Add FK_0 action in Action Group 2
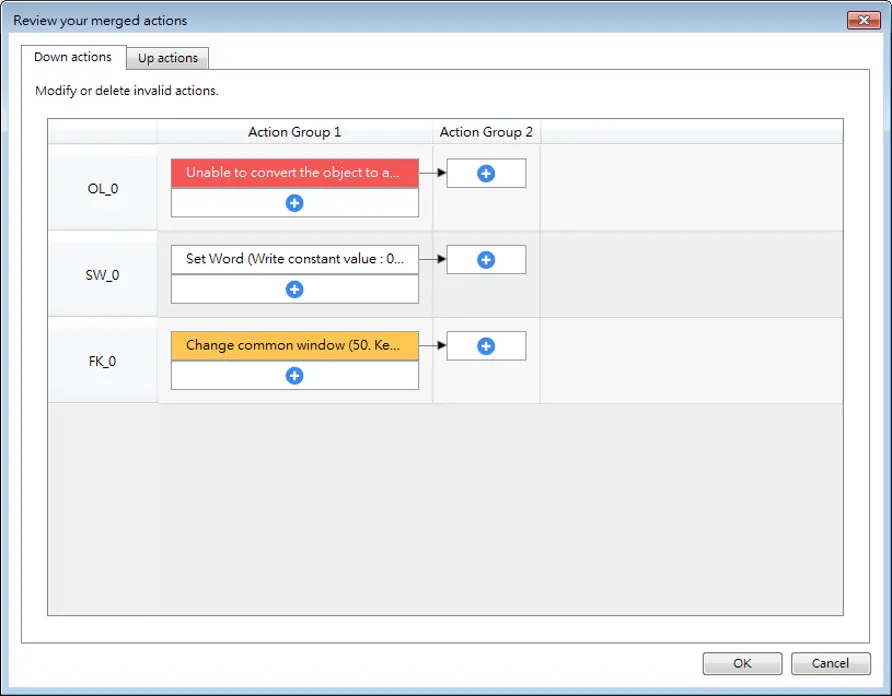The image size is (892, 696). 486,346
